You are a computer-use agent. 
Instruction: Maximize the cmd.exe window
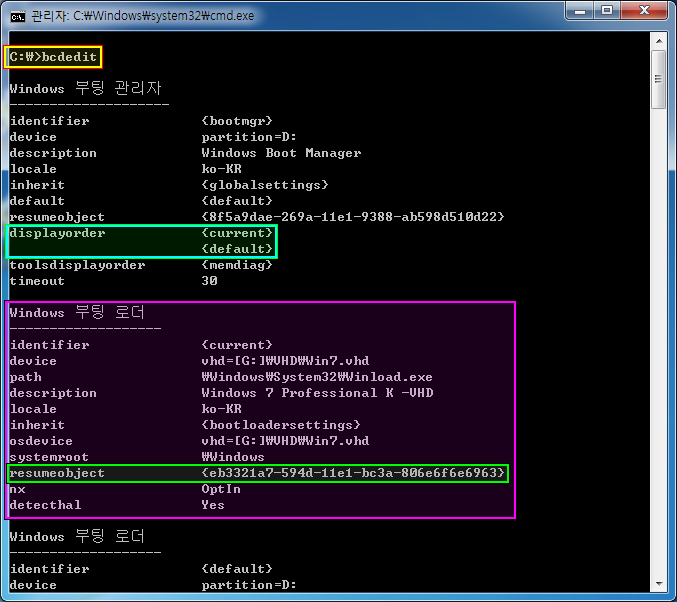(x=607, y=10)
